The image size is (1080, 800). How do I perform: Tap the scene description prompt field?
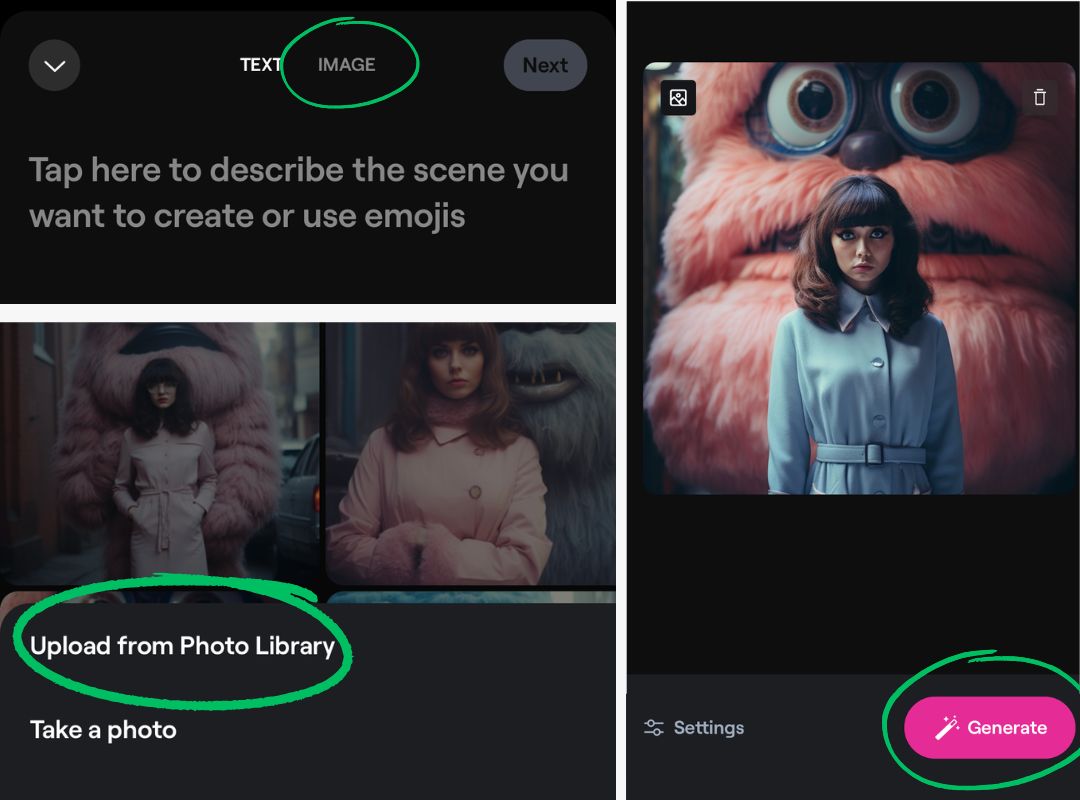[x=298, y=192]
